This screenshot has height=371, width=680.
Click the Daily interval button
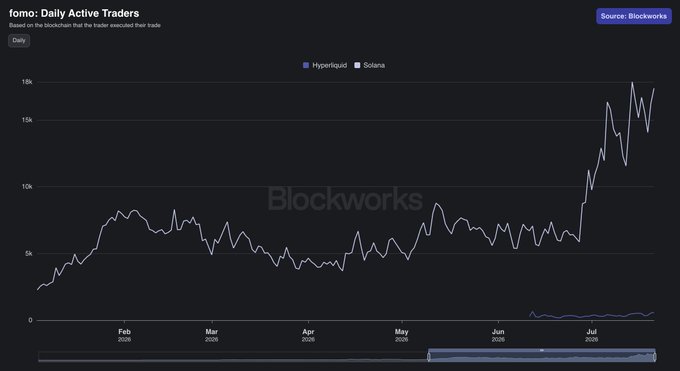point(19,40)
